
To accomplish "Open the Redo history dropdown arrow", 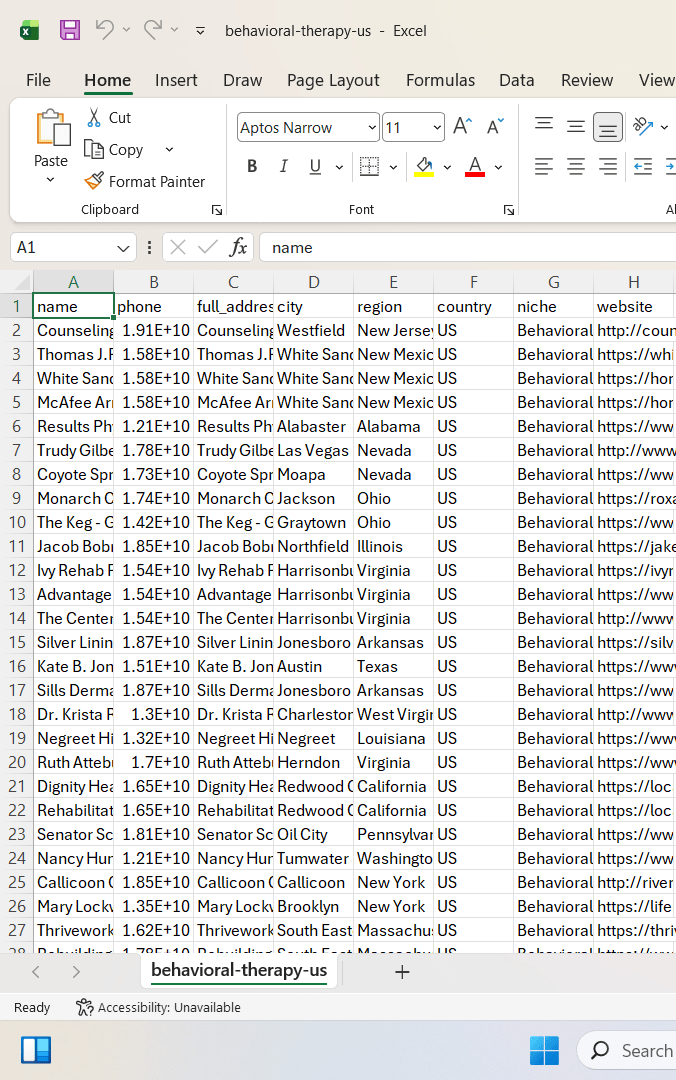I will (174, 30).
